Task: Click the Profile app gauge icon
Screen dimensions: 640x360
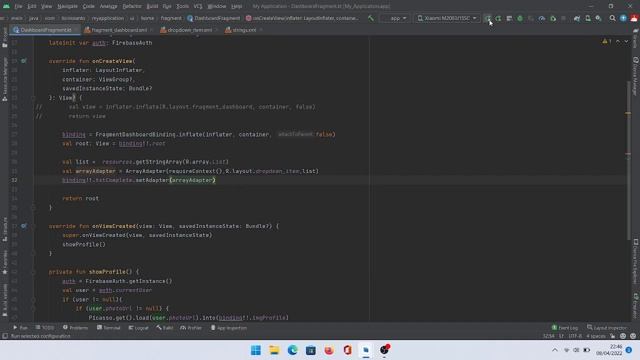Action: tap(542, 18)
